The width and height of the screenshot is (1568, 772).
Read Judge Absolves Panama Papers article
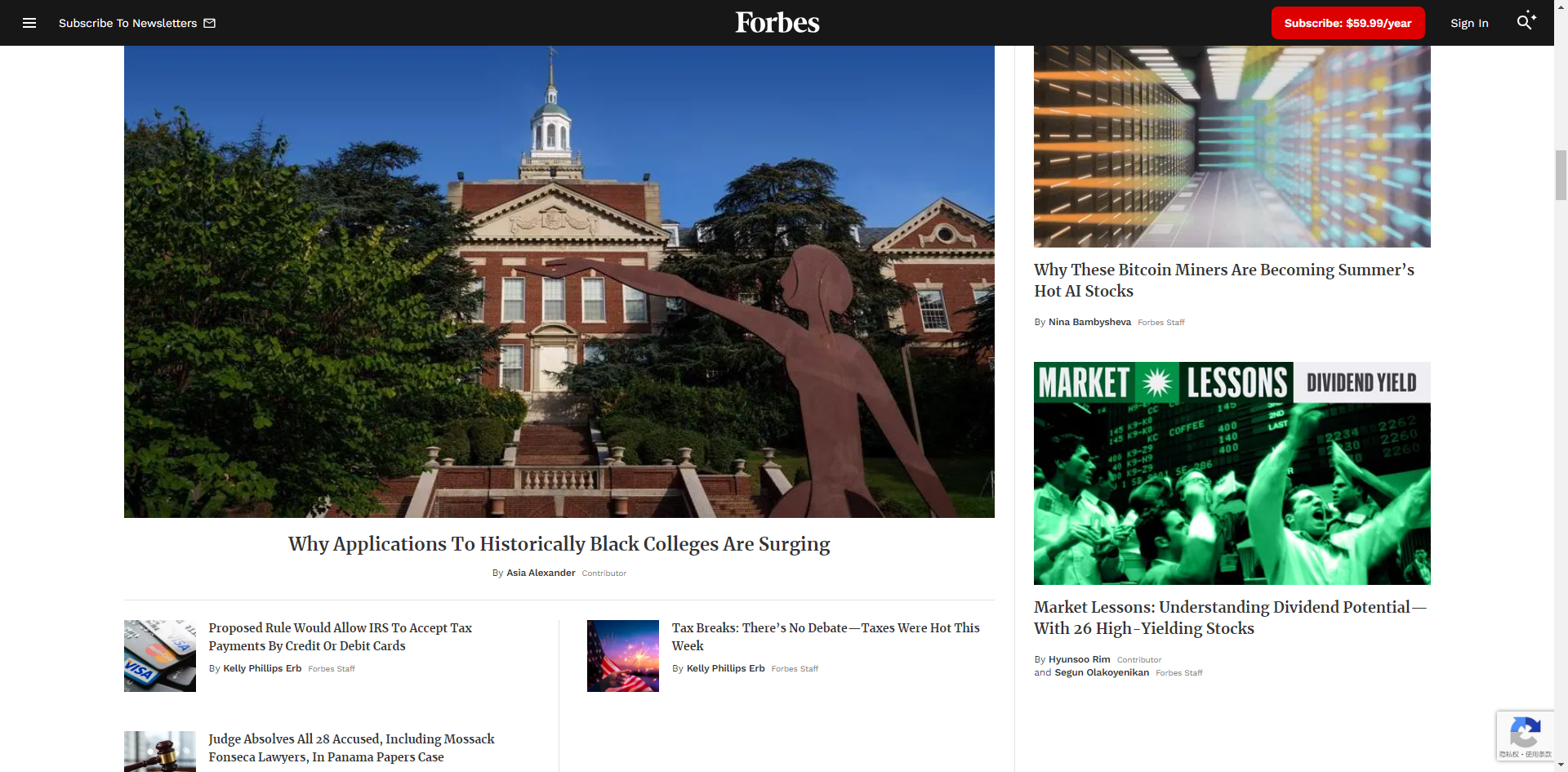351,747
